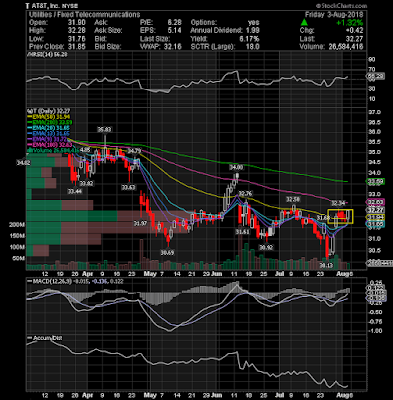
Task: Click the 34.79 price annotation
Action: click(134, 151)
